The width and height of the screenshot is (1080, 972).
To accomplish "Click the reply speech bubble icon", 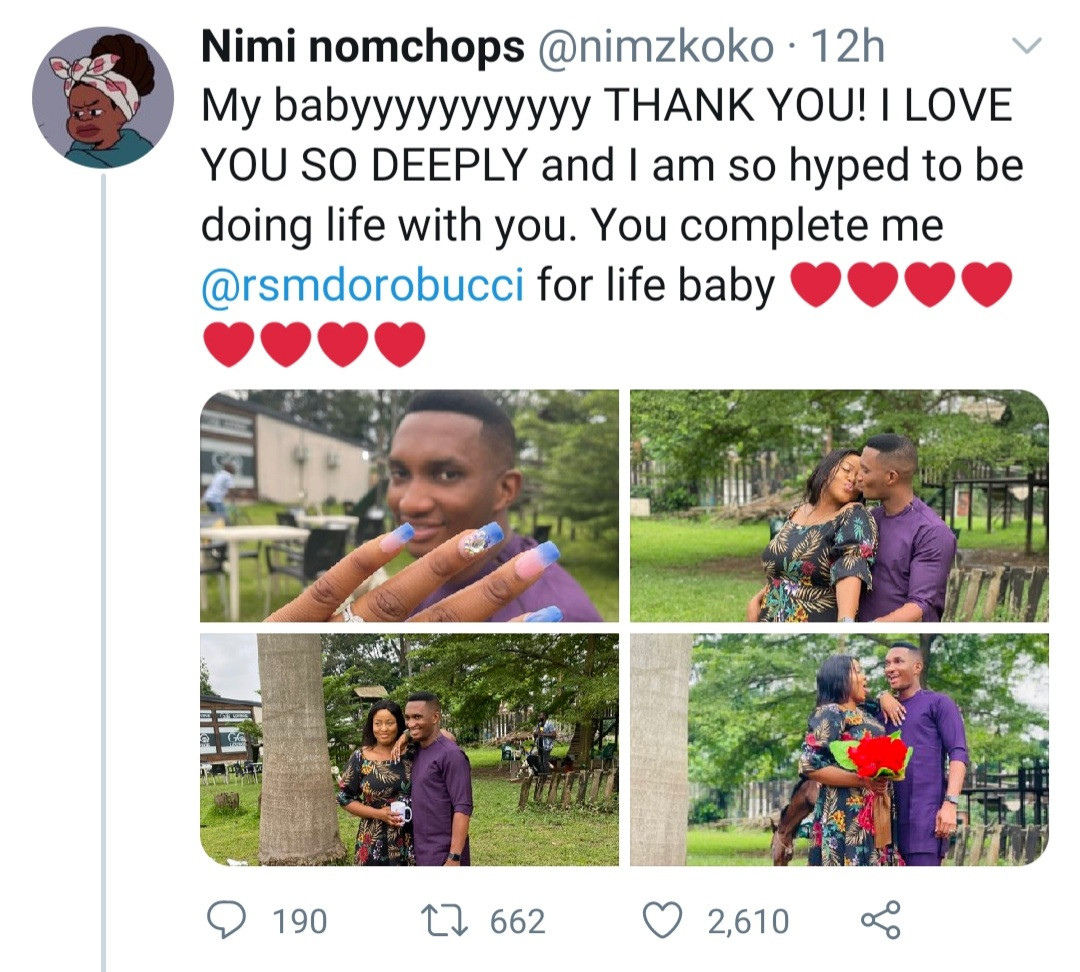I will tap(227, 921).
